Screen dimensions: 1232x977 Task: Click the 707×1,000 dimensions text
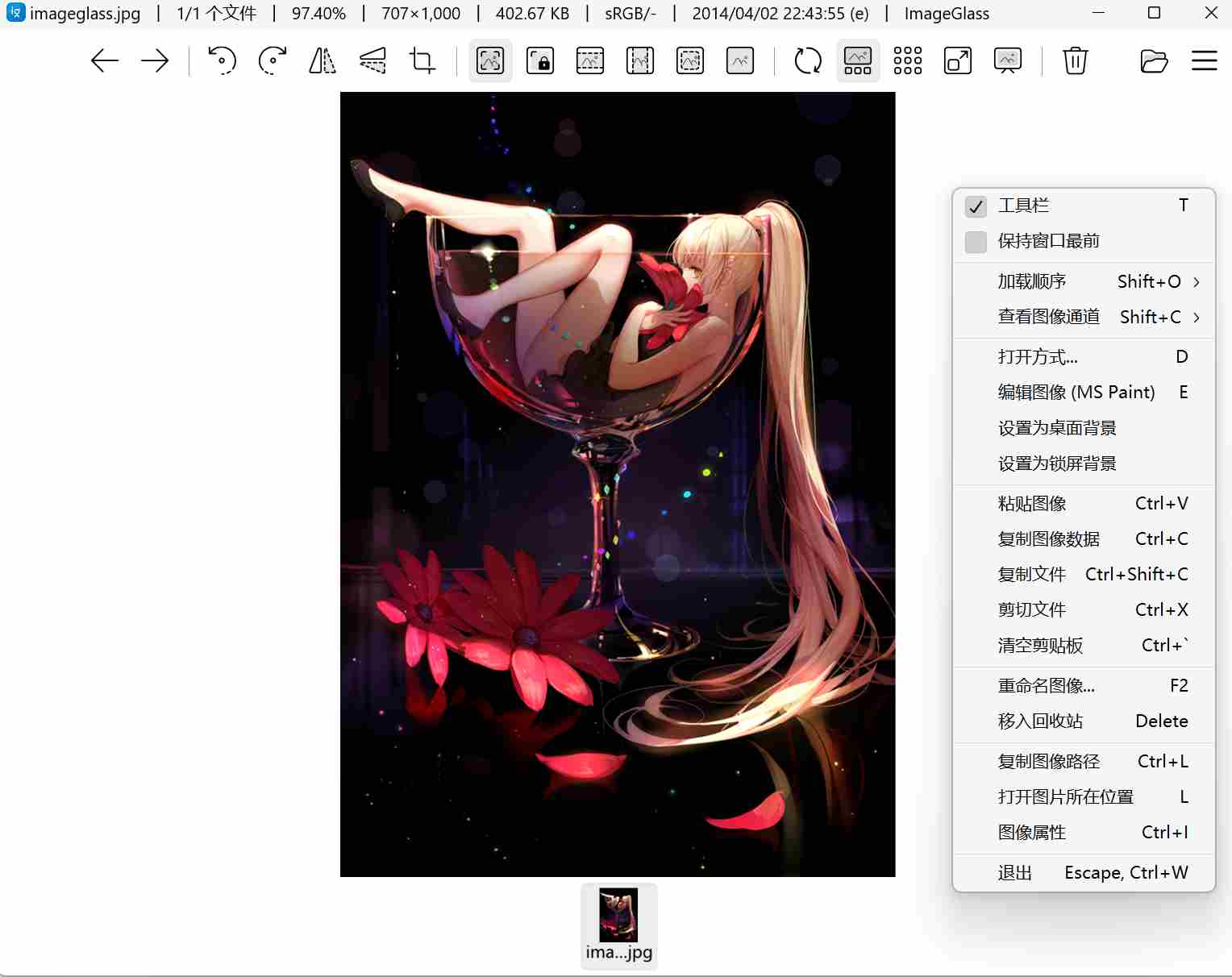pos(421,14)
